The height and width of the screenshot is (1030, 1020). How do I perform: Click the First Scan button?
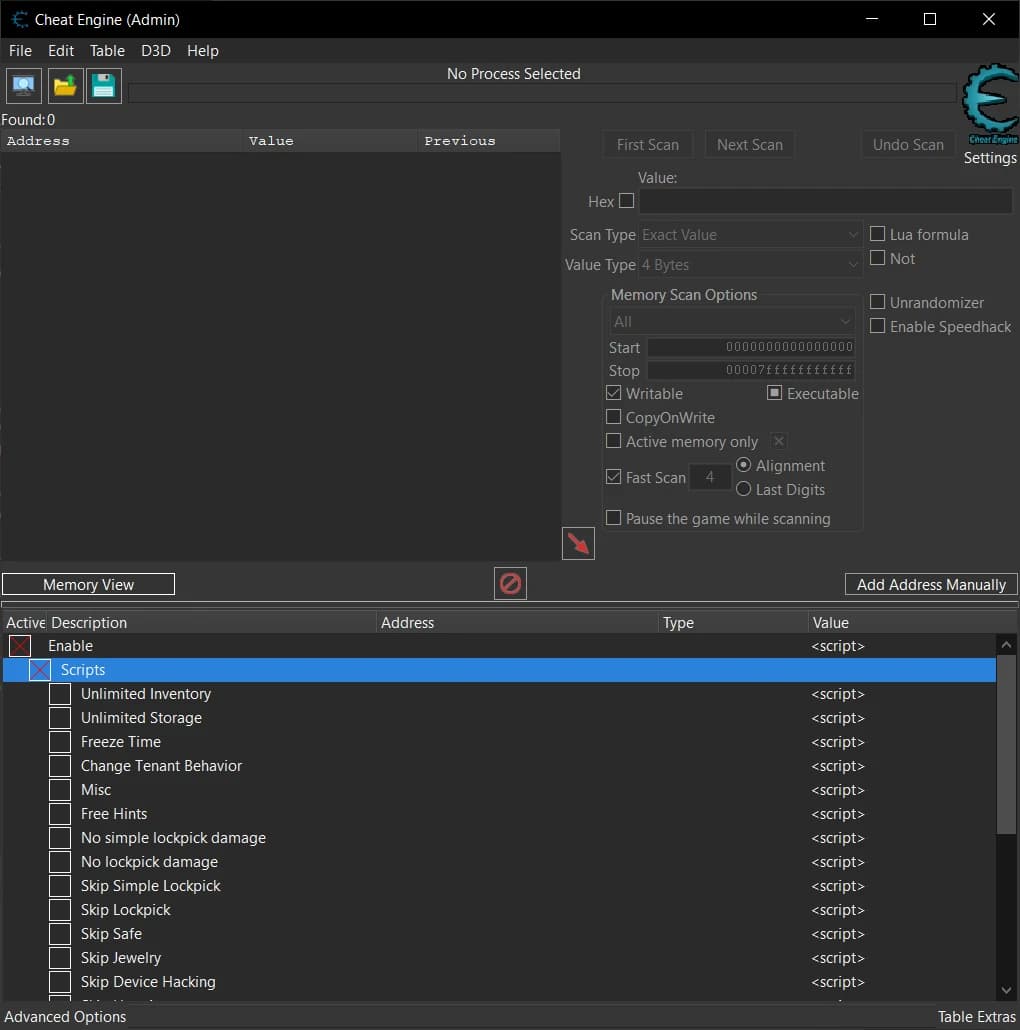[648, 145]
